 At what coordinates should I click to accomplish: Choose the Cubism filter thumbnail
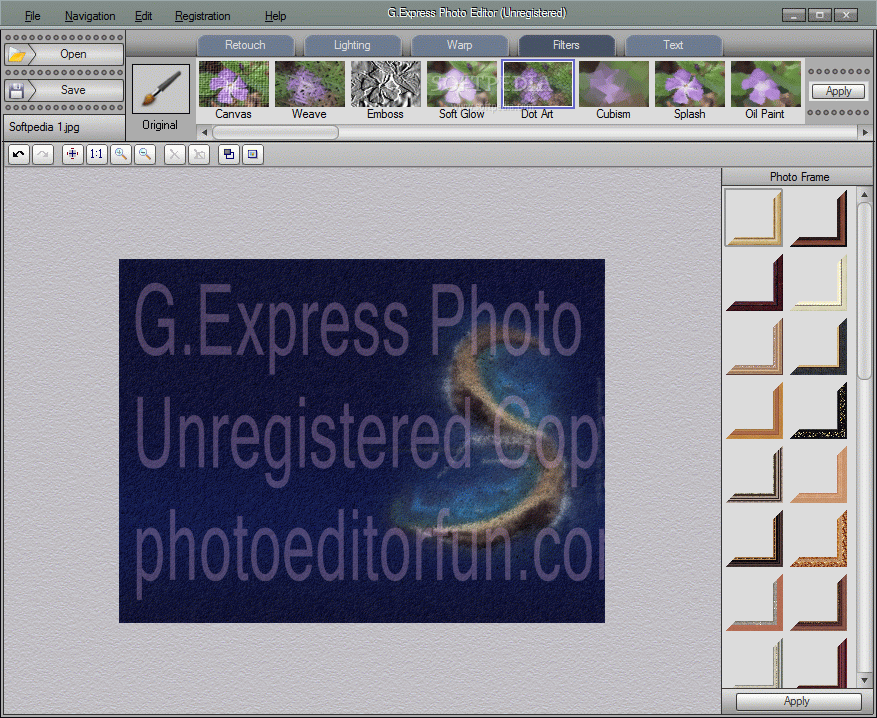[614, 84]
